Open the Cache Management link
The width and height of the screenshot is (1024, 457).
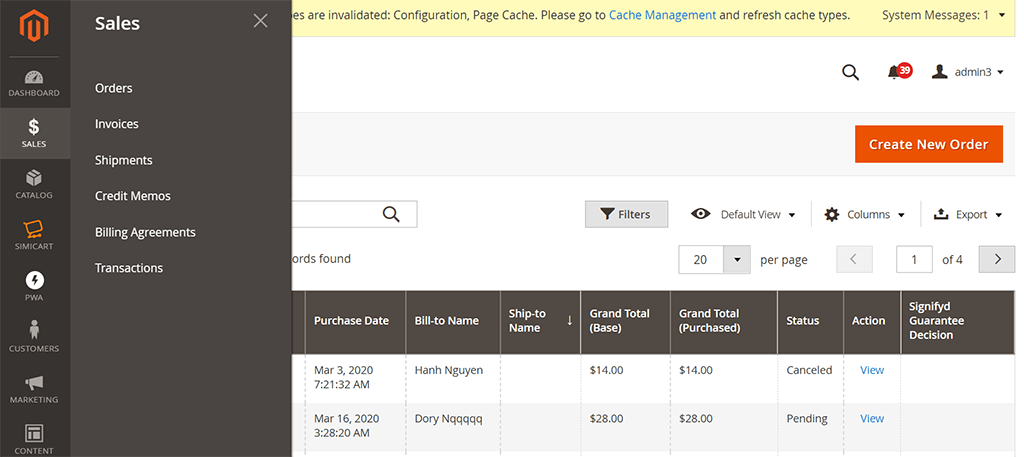point(662,15)
